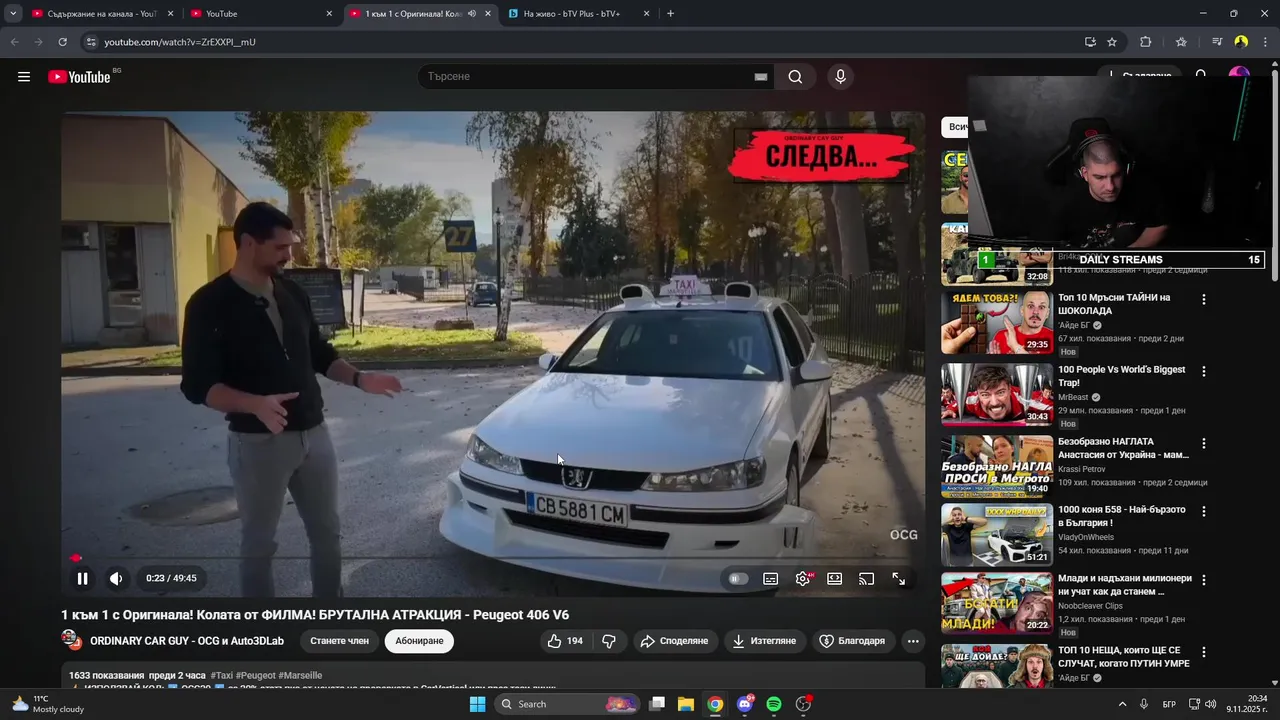Go back to previous page
Screen dimensions: 1280x720
(14, 42)
